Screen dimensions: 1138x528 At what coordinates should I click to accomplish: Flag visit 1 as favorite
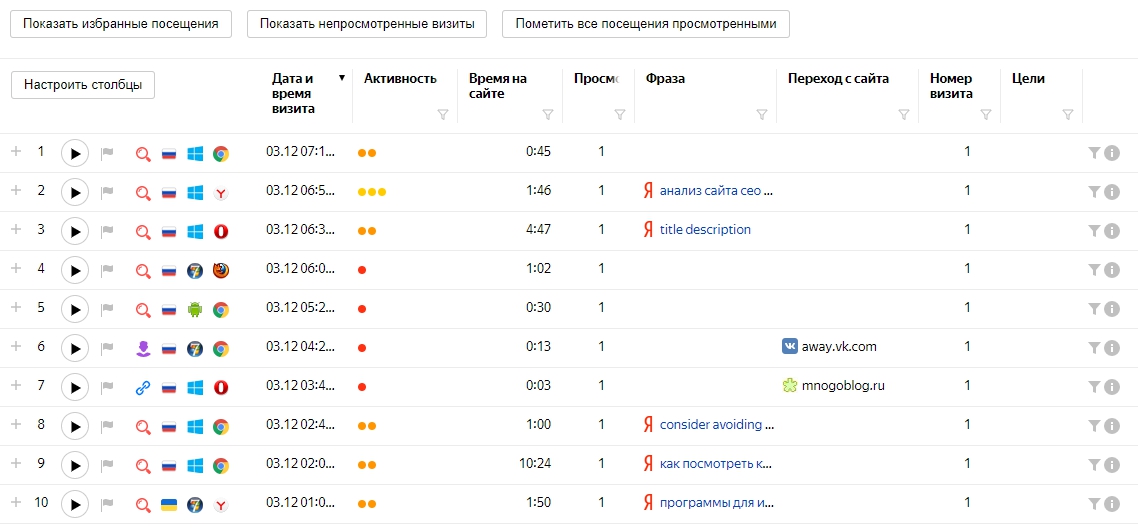click(x=107, y=153)
